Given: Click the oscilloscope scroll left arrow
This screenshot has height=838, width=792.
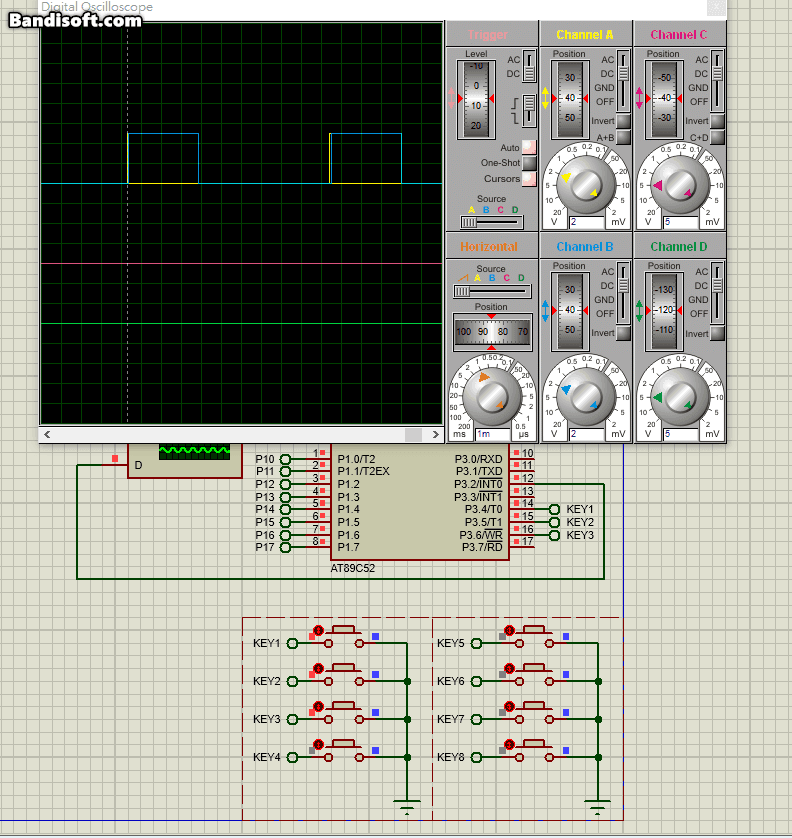Looking at the screenshot, I should [x=47, y=434].
